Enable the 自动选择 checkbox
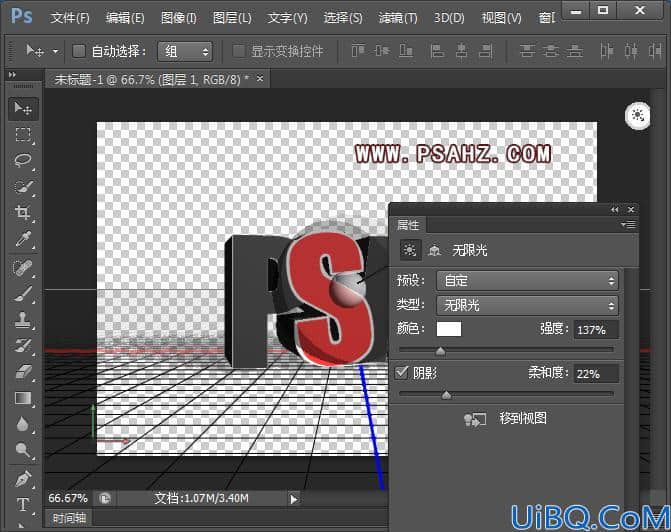Screen dimensions: 671x532 (79, 51)
